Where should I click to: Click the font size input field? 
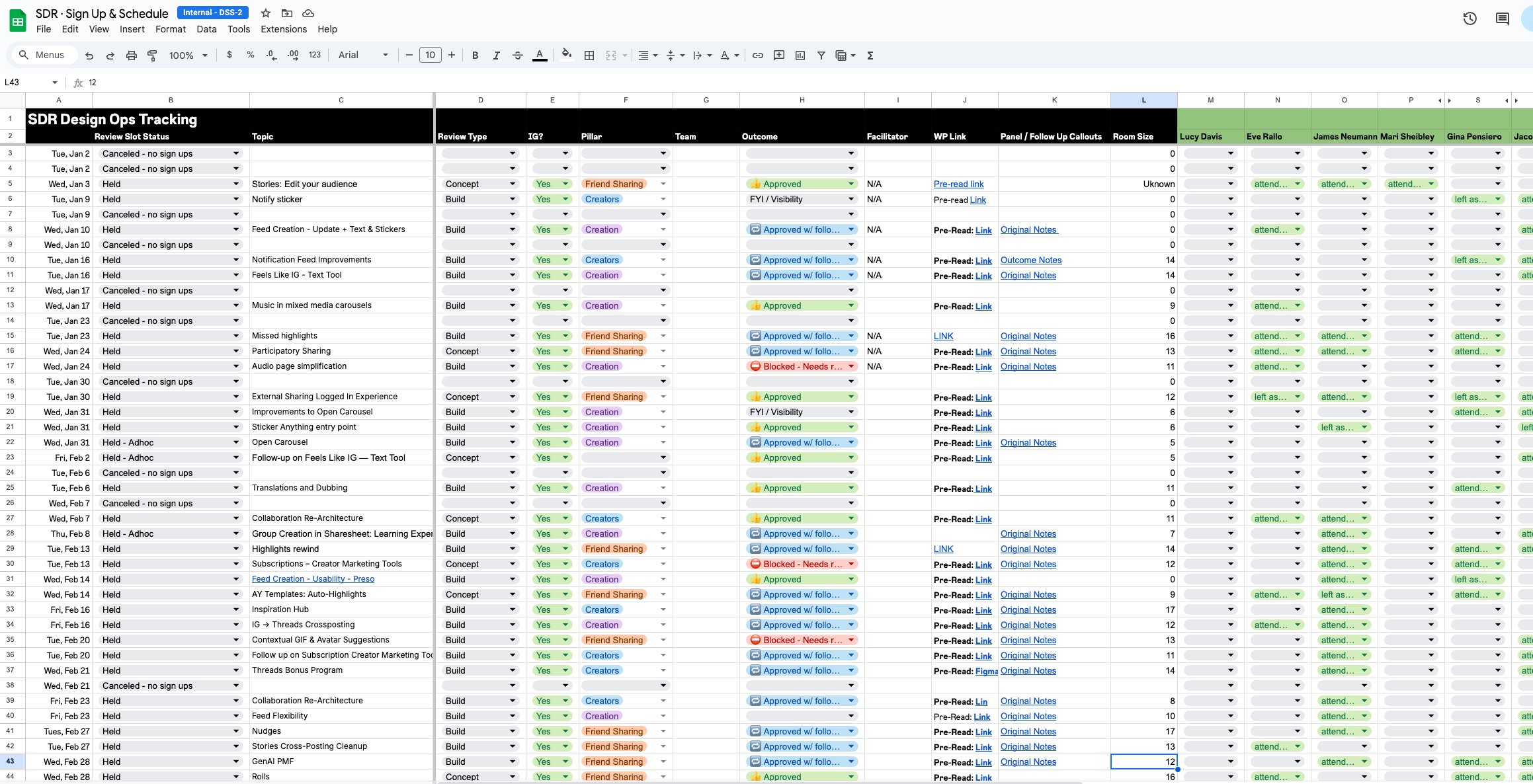tap(430, 56)
